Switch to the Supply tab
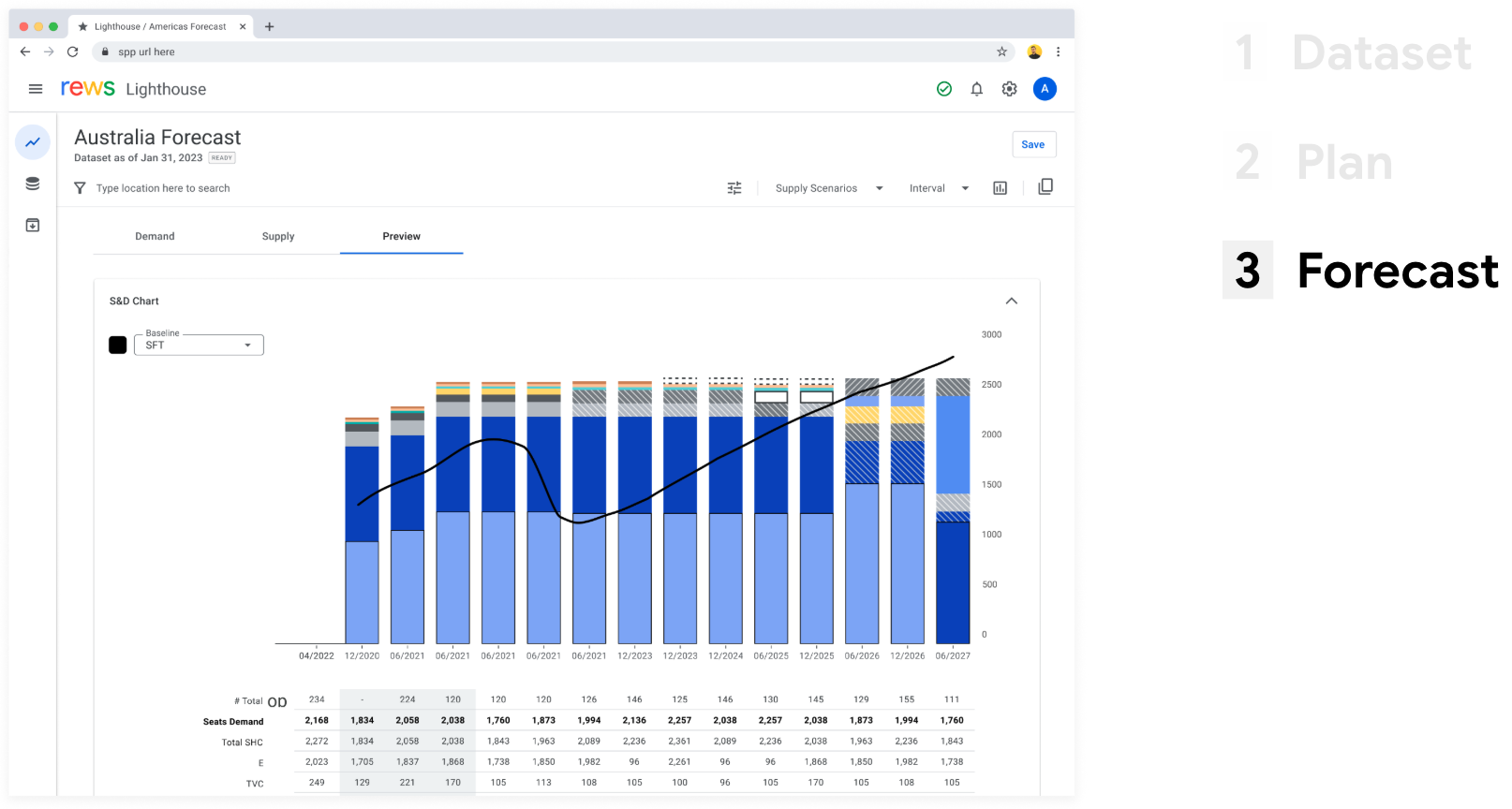The image size is (1512, 809). (278, 236)
